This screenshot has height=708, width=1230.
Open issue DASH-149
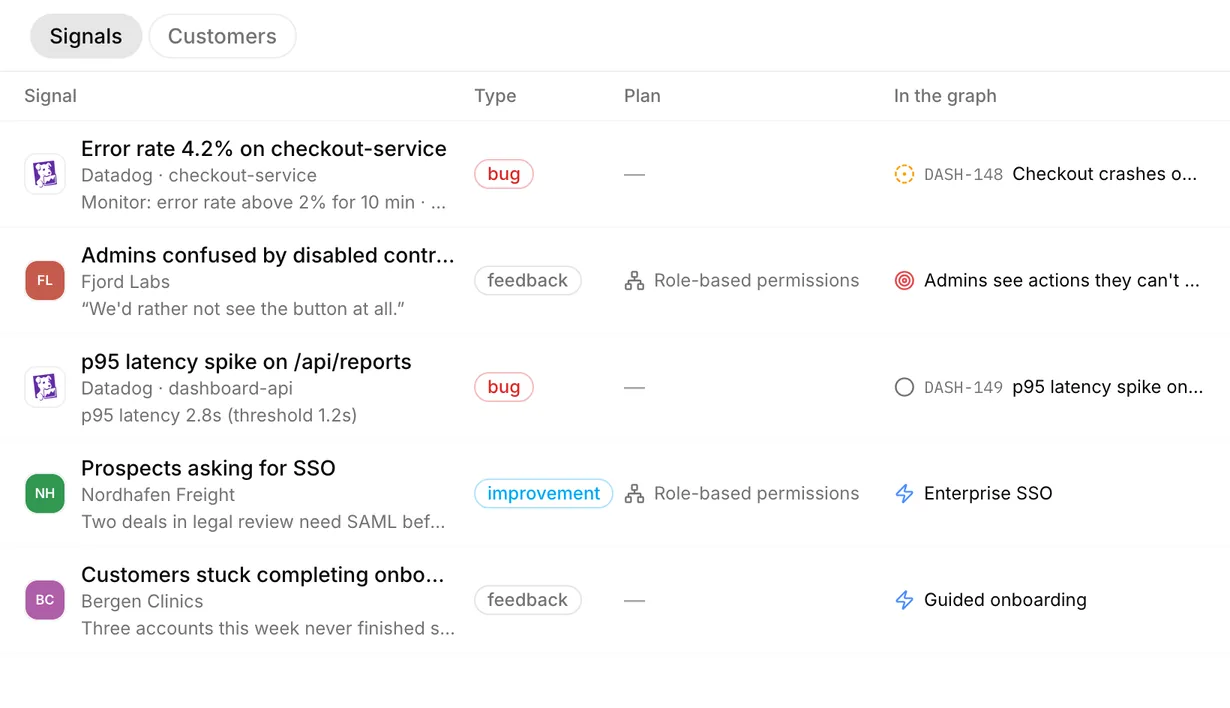click(x=963, y=387)
